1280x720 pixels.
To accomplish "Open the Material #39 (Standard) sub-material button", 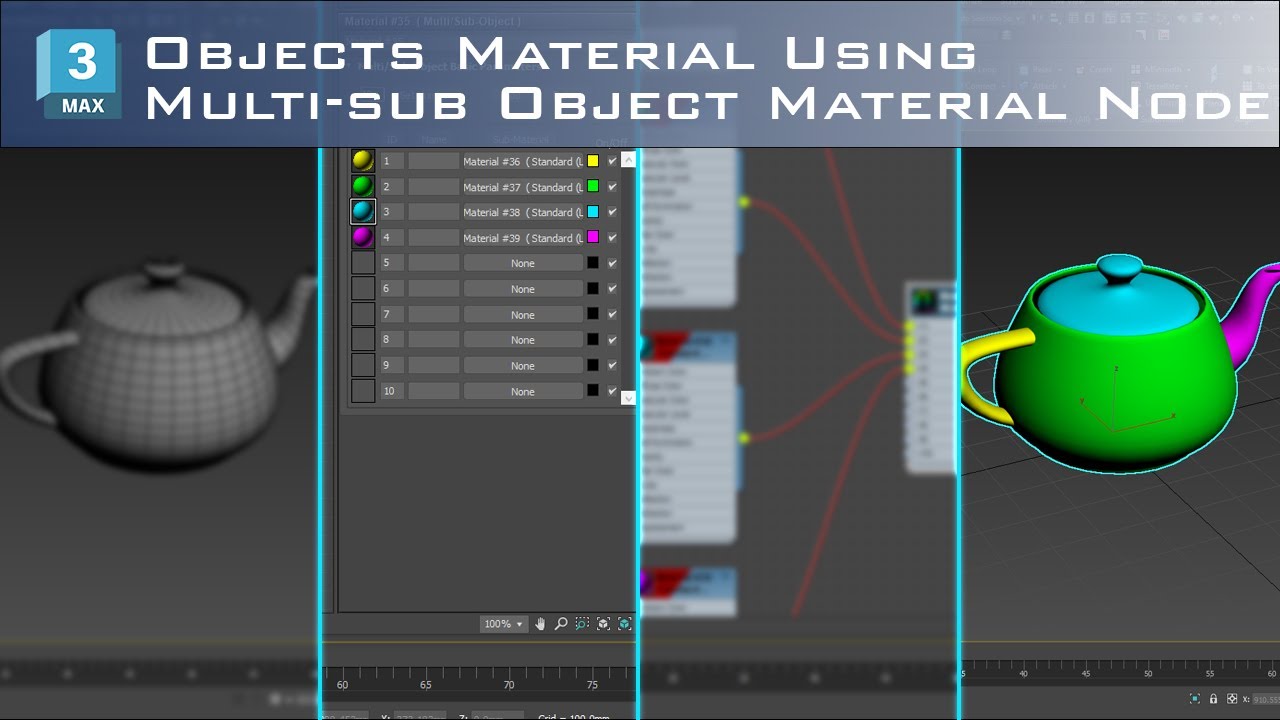I will click(522, 238).
